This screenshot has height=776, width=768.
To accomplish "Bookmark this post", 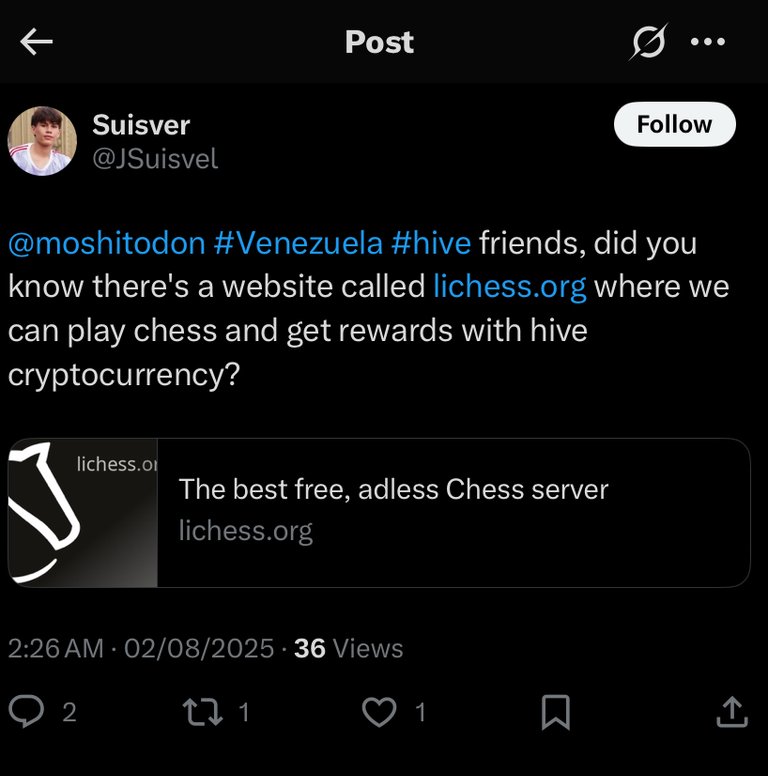I will tap(555, 711).
